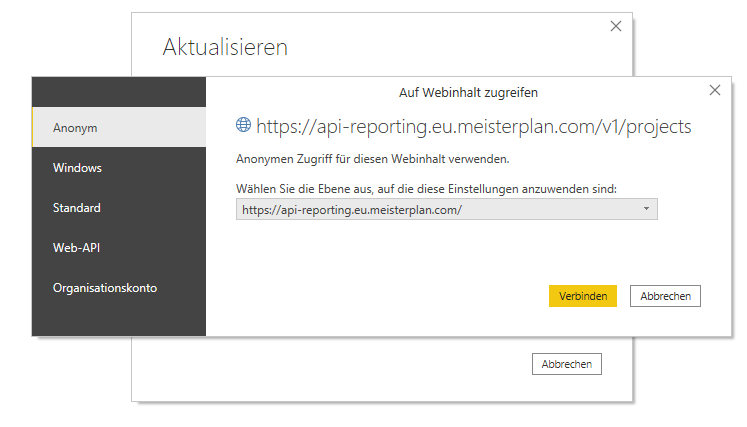Image resolution: width=747 pixels, height=427 pixels.
Task: Click Abbrechen in web content dialog
Action: (x=665, y=296)
